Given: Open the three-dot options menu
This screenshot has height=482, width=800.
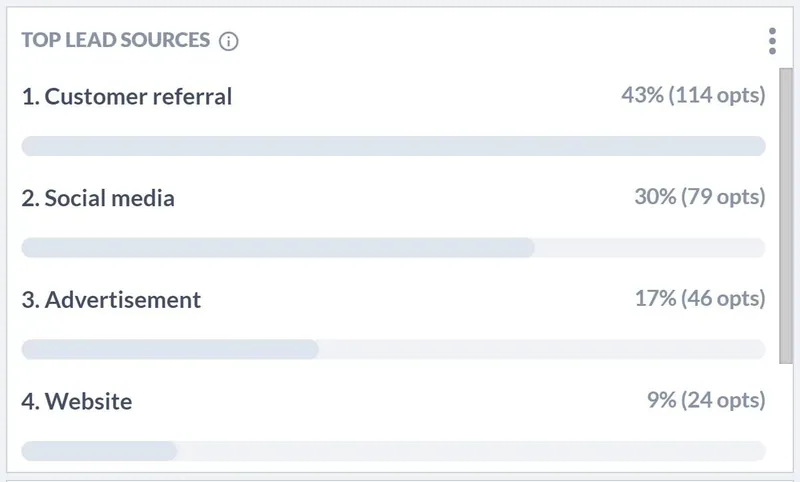Looking at the screenshot, I should click(772, 41).
